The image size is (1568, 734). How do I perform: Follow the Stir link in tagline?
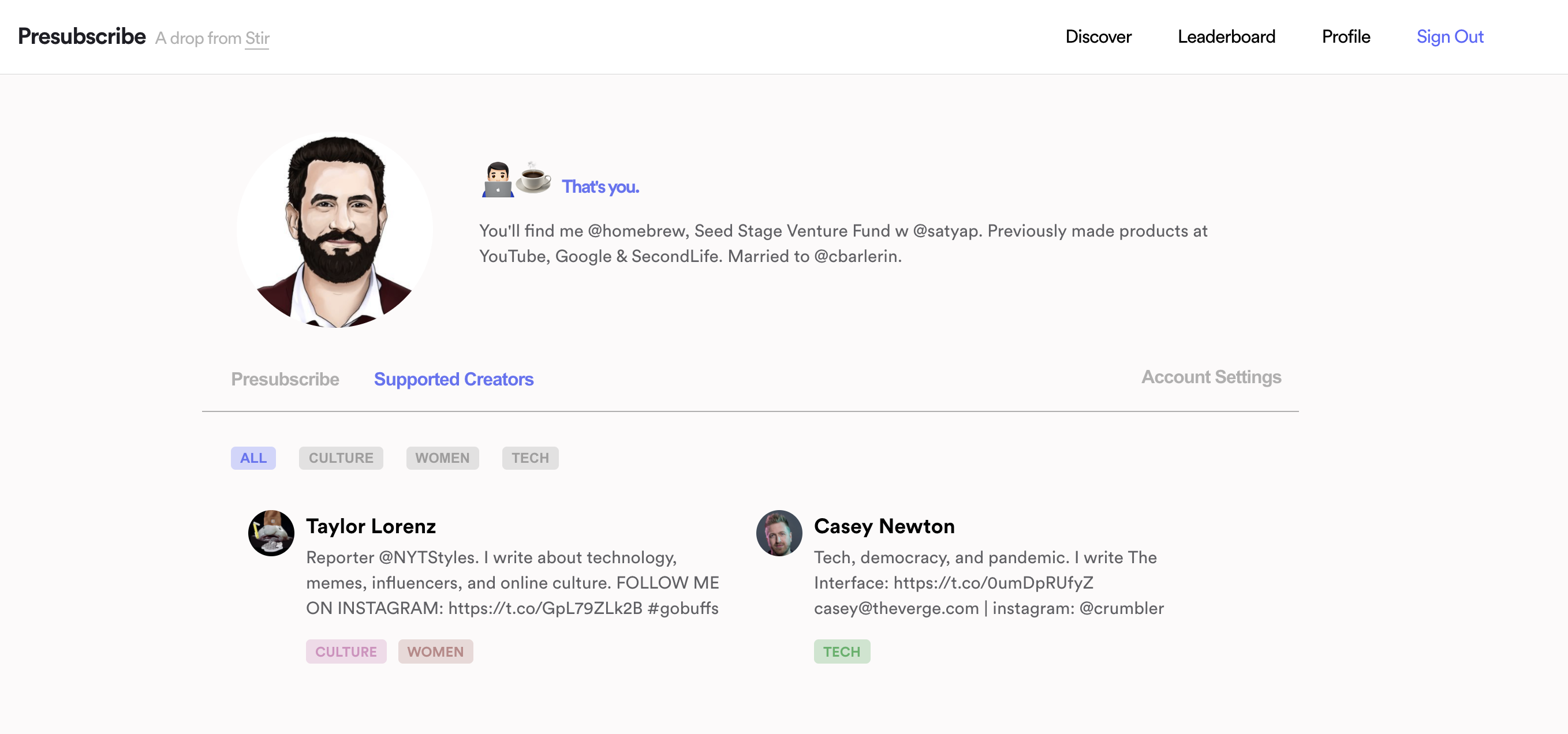point(257,38)
